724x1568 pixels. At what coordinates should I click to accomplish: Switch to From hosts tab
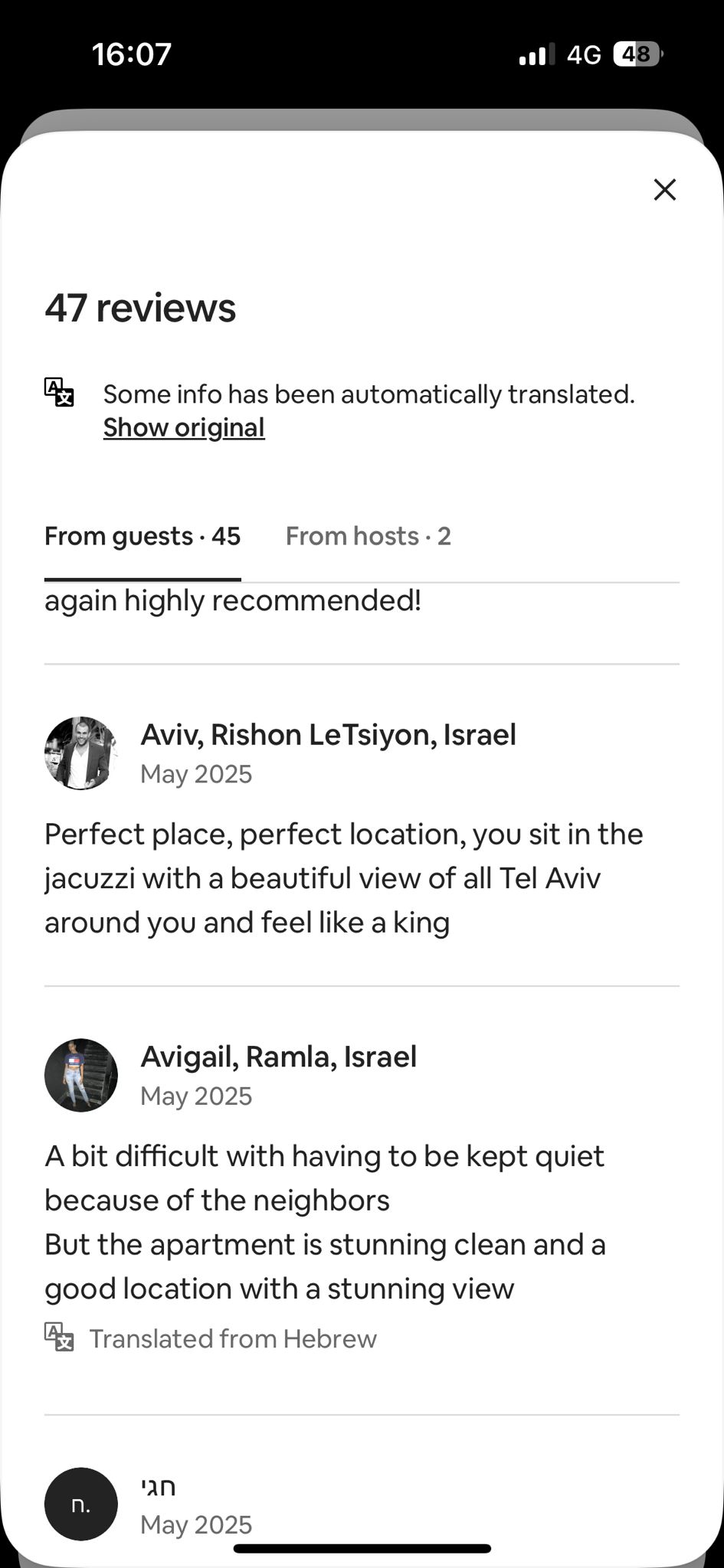(x=368, y=536)
